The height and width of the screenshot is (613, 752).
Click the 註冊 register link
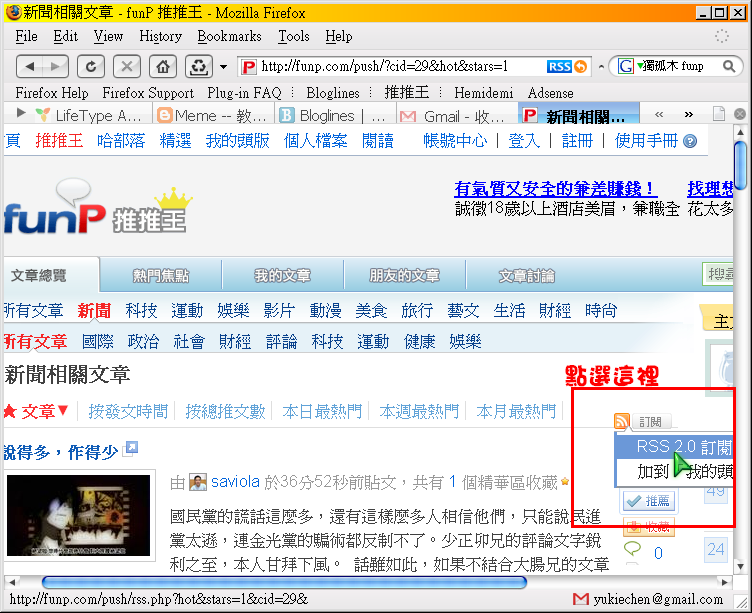pyautogui.click(x=577, y=141)
